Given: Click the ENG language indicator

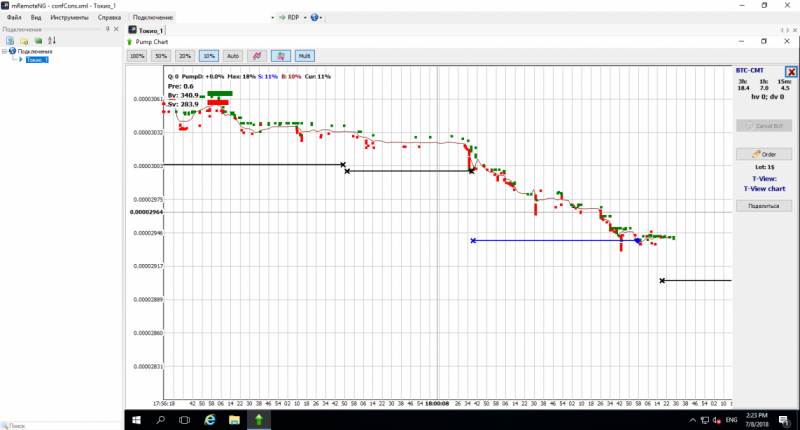Looking at the screenshot, I should tap(732, 420).
